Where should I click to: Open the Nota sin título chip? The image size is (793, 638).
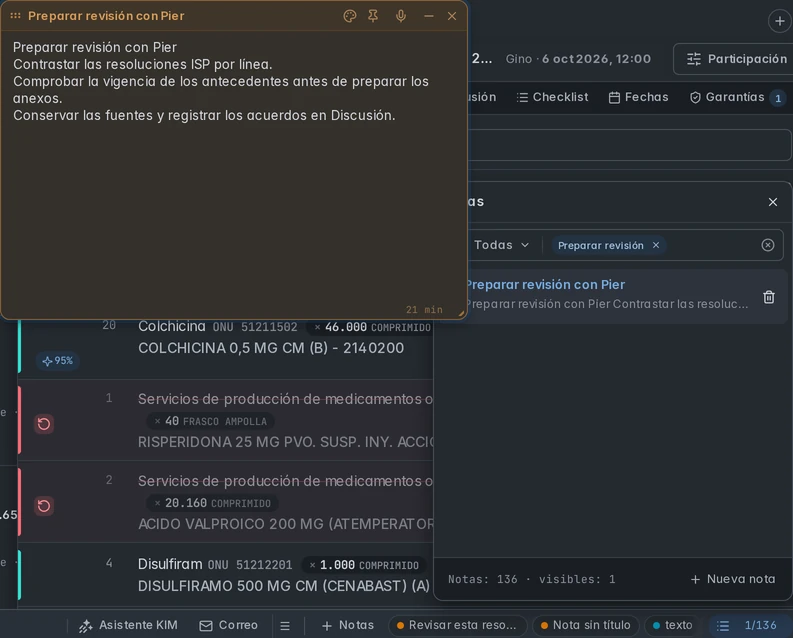tap(586, 625)
